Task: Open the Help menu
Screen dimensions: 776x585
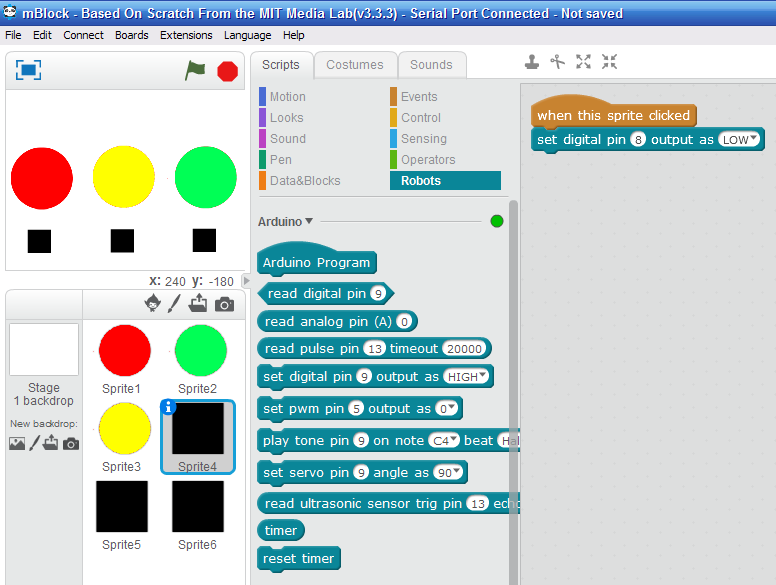Action: [x=293, y=35]
